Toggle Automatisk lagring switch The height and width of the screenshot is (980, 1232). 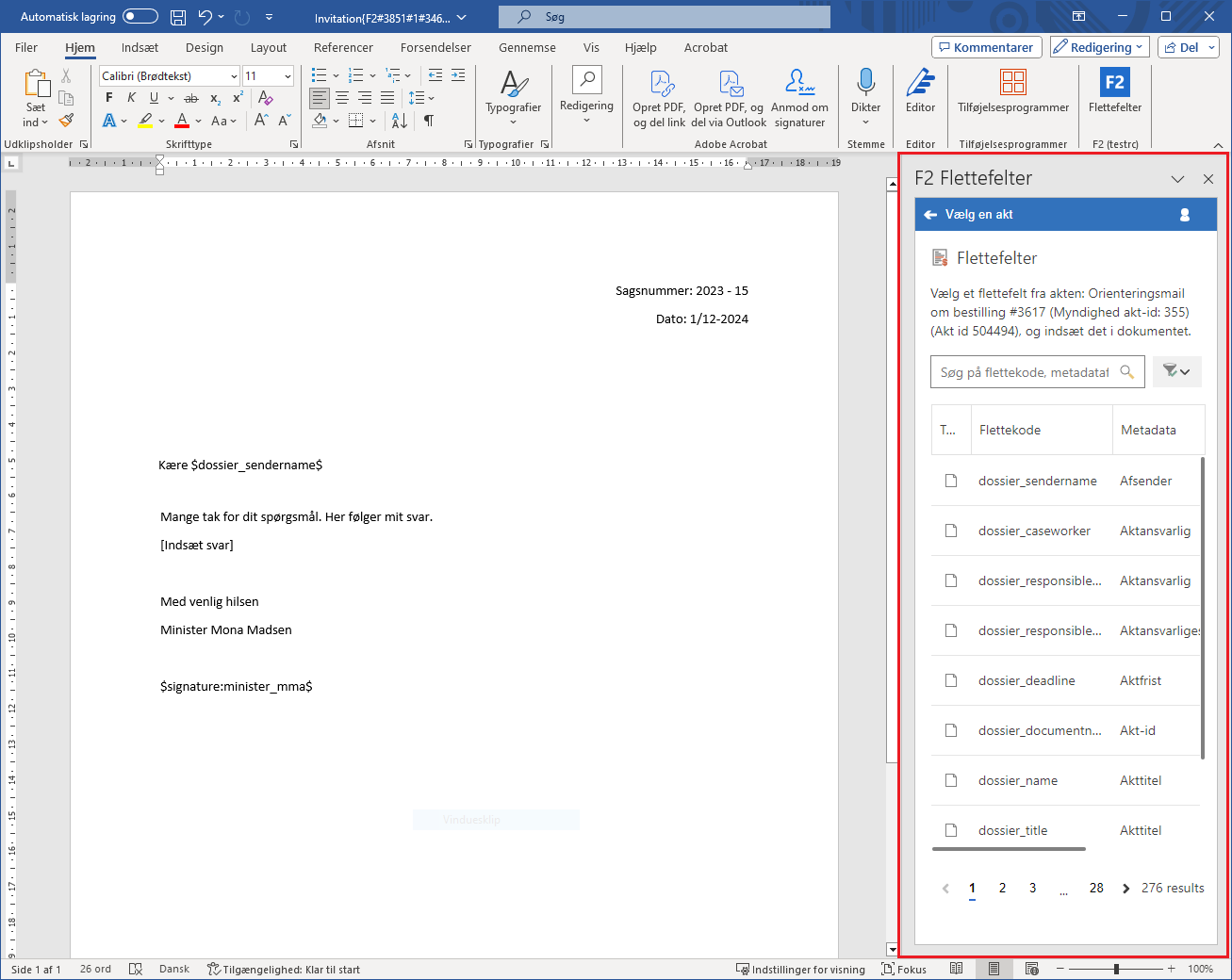pos(140,17)
